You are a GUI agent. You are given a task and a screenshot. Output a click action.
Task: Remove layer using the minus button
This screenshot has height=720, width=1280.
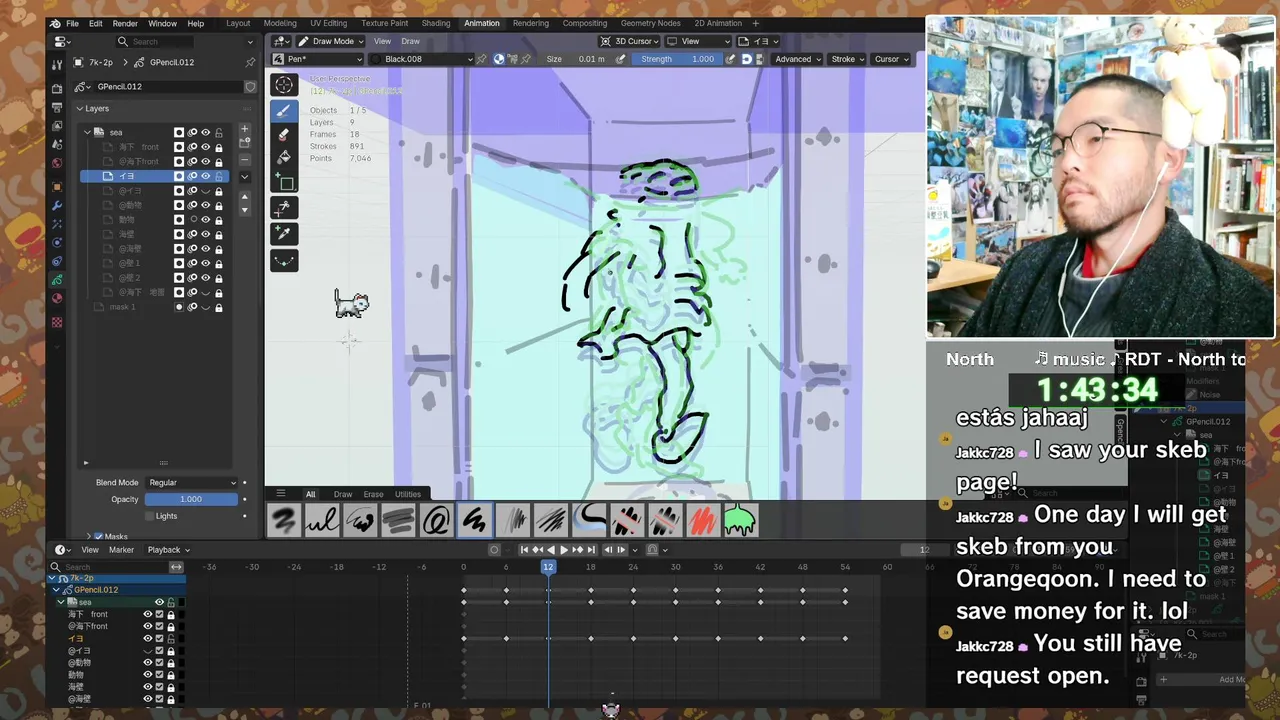(244, 158)
